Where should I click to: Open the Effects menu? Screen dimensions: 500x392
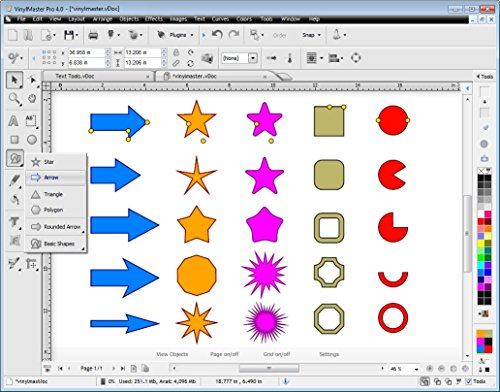pyautogui.click(x=153, y=19)
